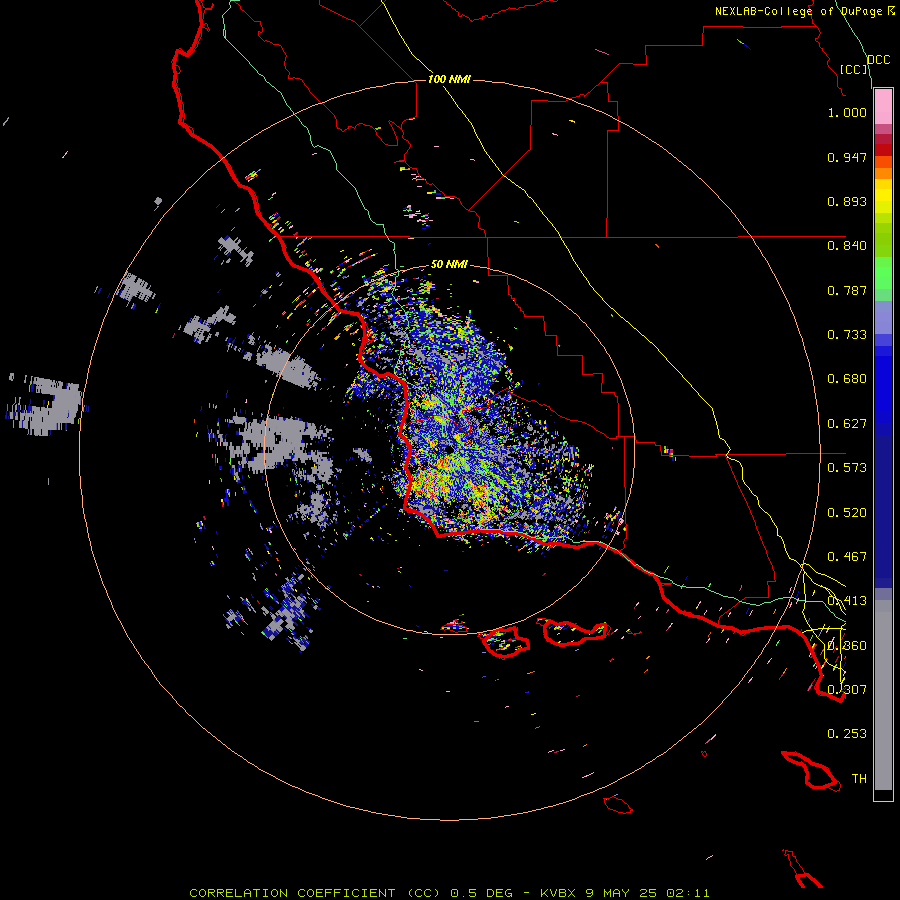Click the 100 NMI range ring label
The height and width of the screenshot is (900, 900).
(x=449, y=79)
